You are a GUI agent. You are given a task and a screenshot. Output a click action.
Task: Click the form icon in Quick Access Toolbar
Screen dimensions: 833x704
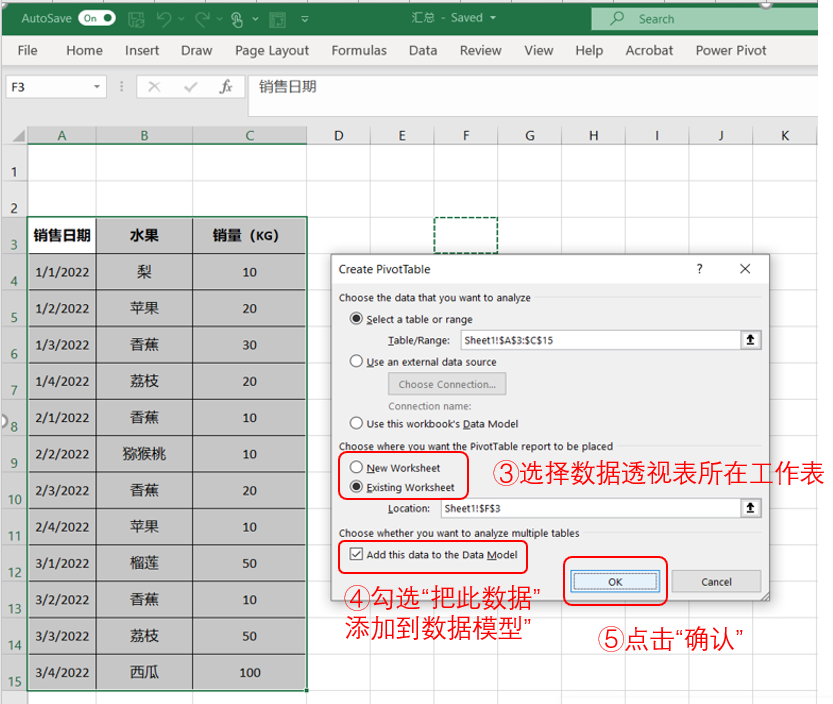pyautogui.click(x=277, y=20)
